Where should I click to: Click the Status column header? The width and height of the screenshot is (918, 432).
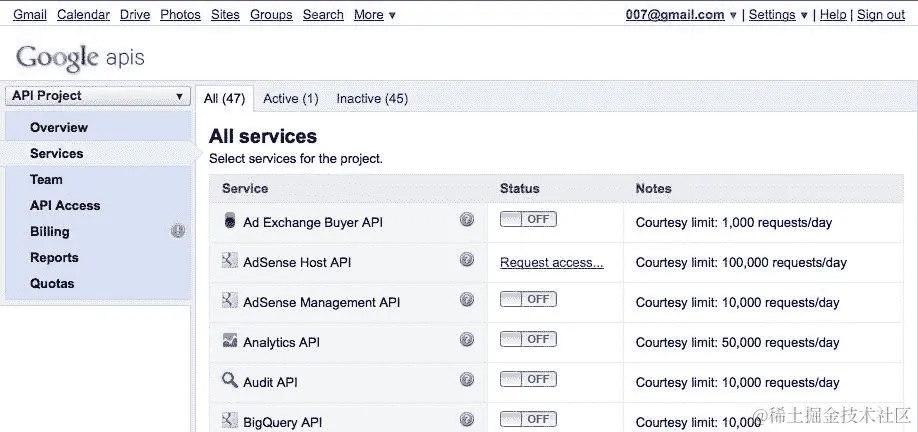tap(519, 188)
